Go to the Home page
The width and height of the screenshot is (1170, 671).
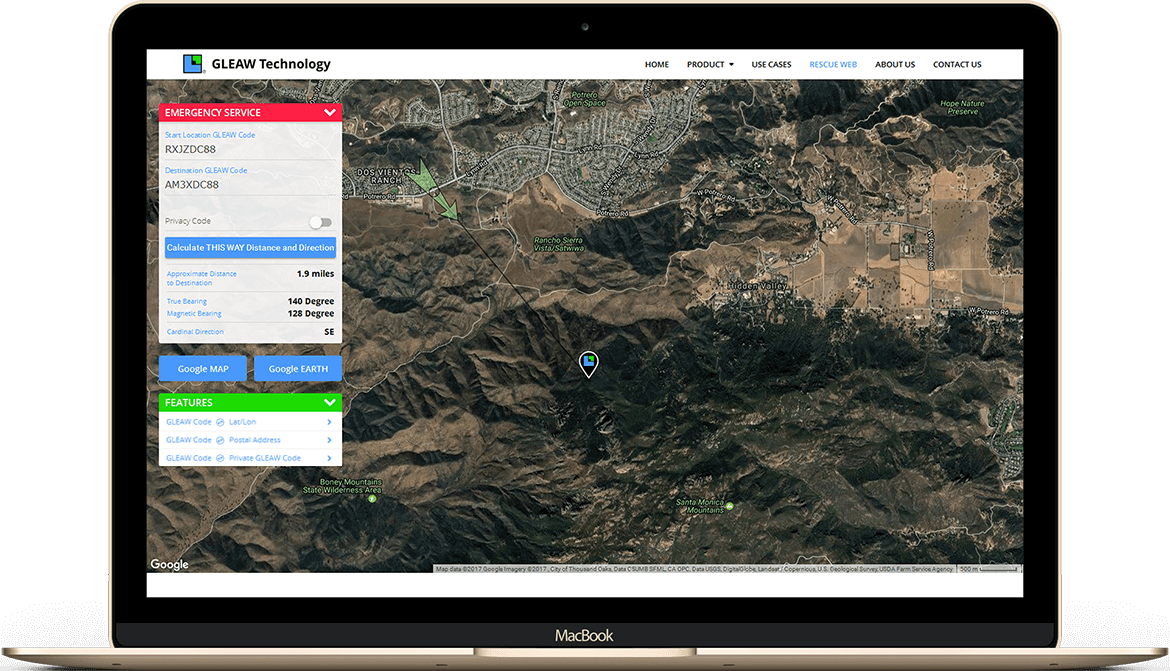click(x=657, y=65)
